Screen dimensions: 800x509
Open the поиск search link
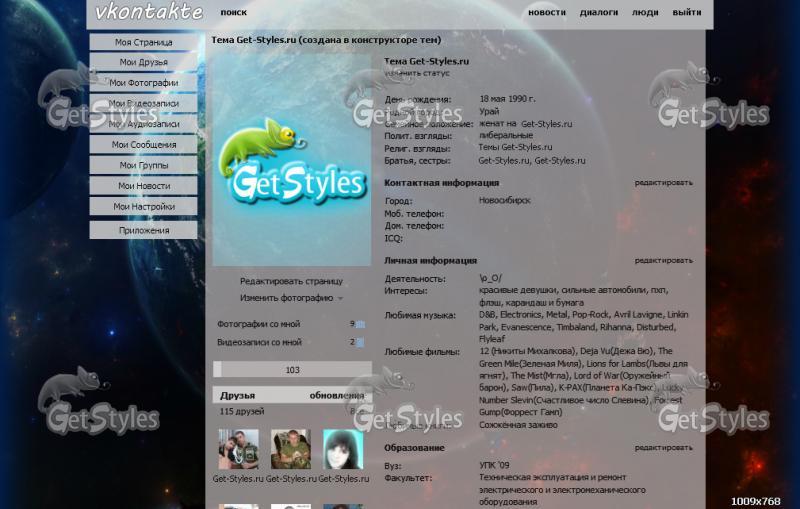coord(234,12)
